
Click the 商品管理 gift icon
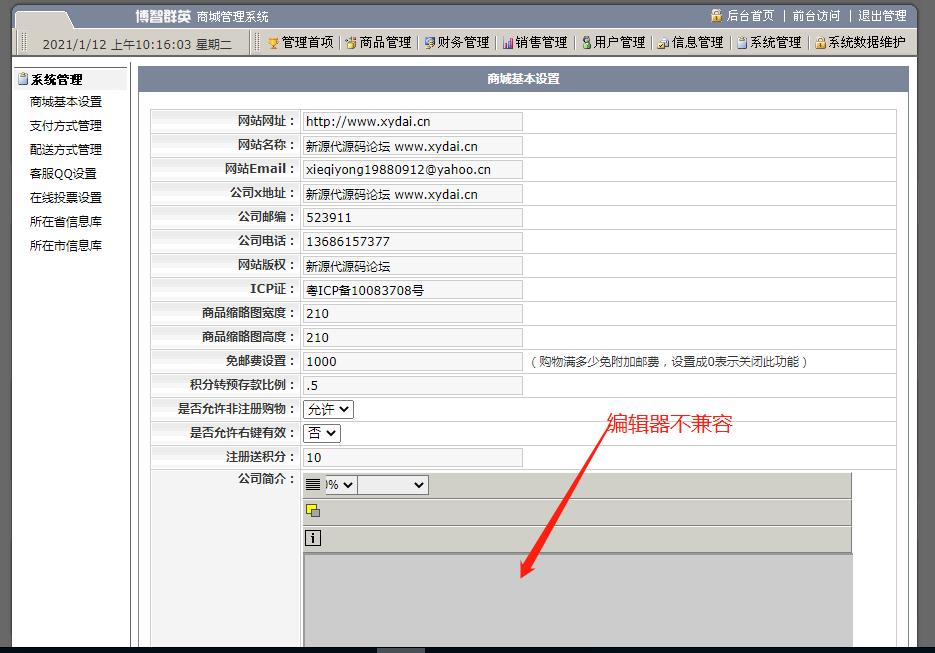click(351, 43)
